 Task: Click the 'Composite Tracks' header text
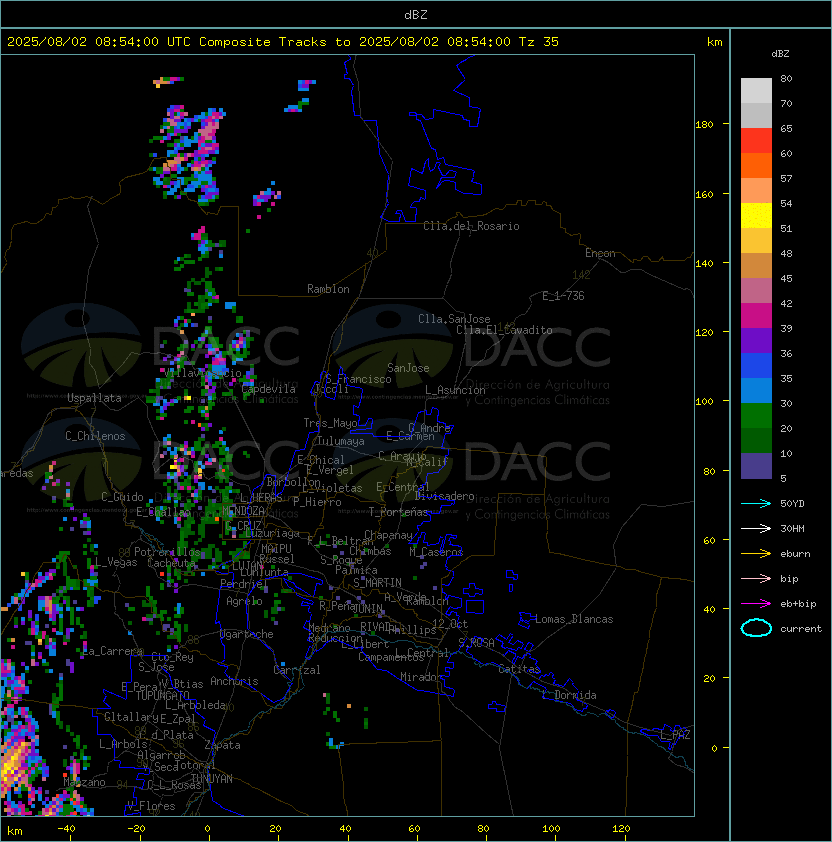(263, 42)
